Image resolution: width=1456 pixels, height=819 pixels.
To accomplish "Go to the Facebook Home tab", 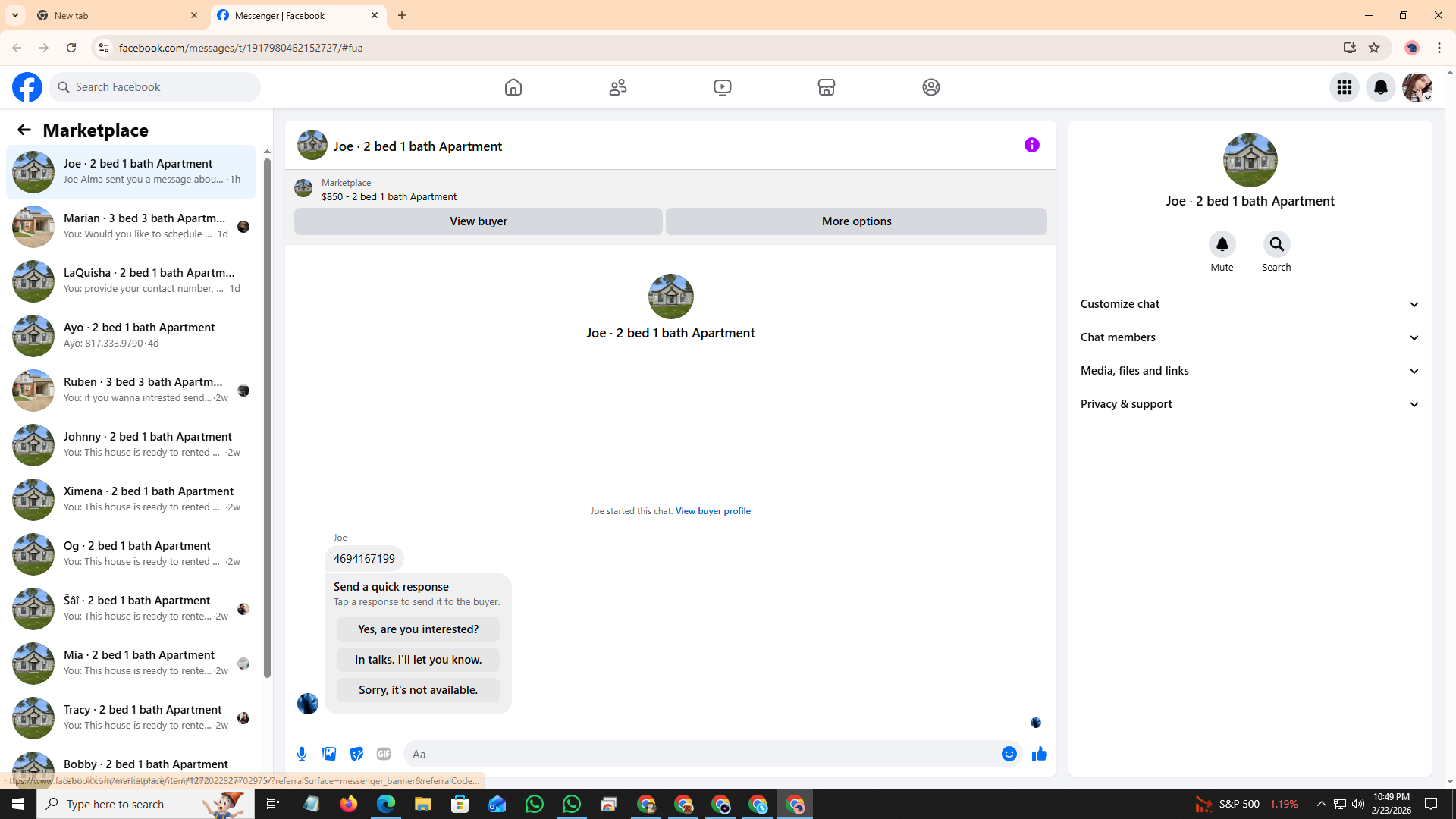I will pyautogui.click(x=513, y=87).
